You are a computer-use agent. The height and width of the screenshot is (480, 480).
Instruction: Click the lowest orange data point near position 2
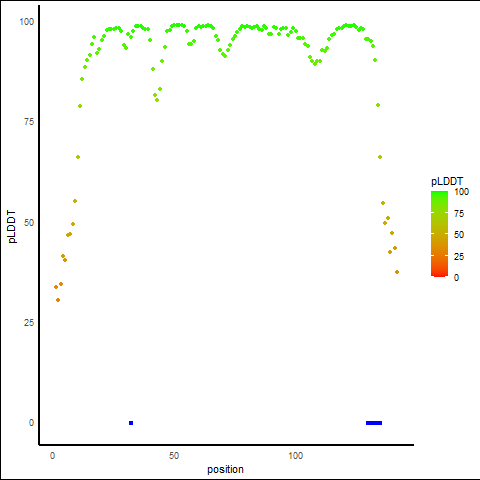tap(58, 300)
